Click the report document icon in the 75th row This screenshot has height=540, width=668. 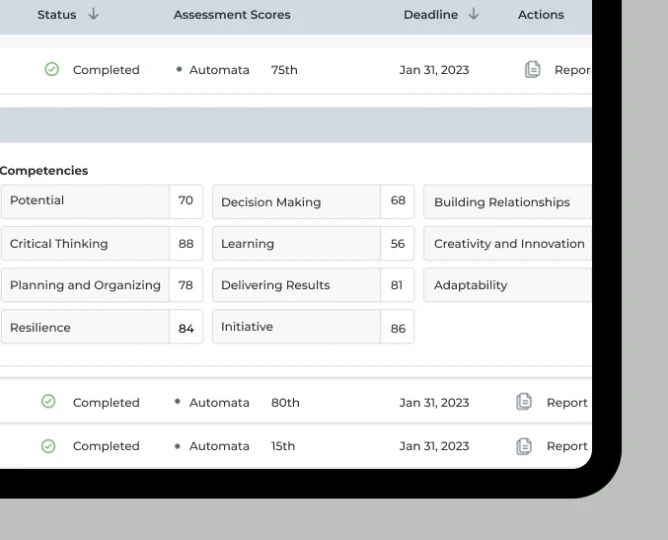(533, 70)
